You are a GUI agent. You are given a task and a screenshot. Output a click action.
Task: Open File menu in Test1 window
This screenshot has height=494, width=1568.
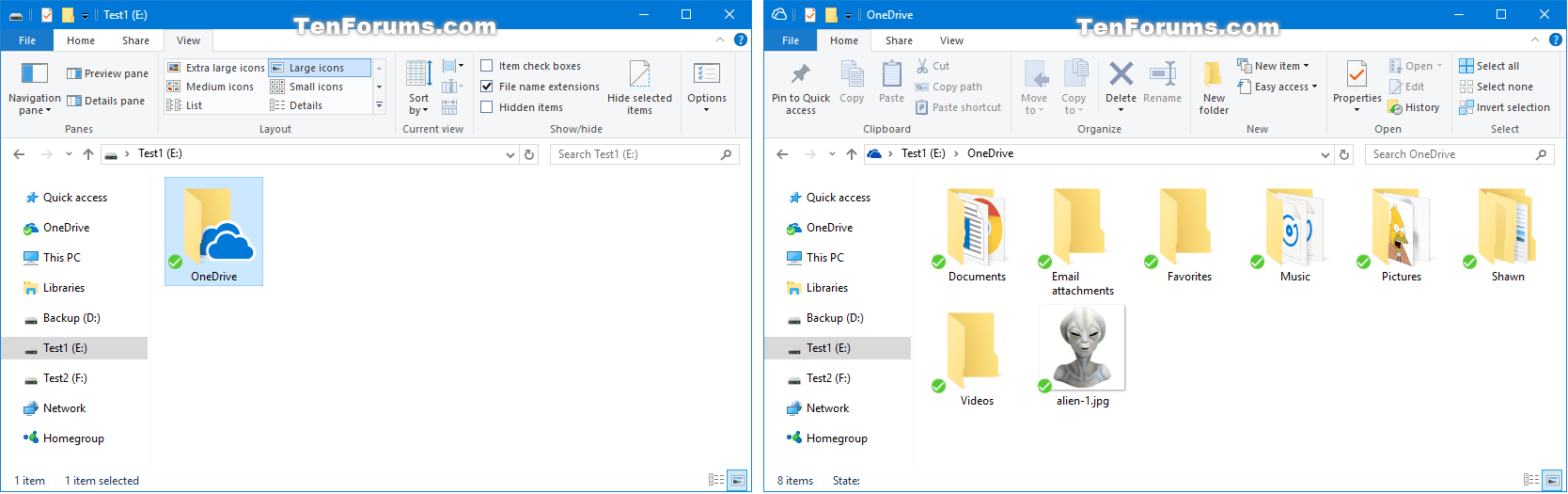point(27,40)
